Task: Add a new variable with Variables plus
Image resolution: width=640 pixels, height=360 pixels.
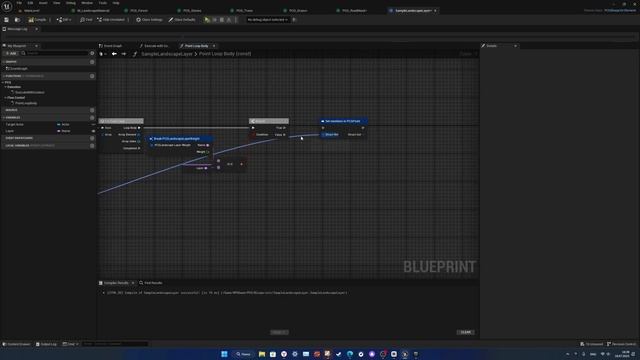Action: (92, 118)
